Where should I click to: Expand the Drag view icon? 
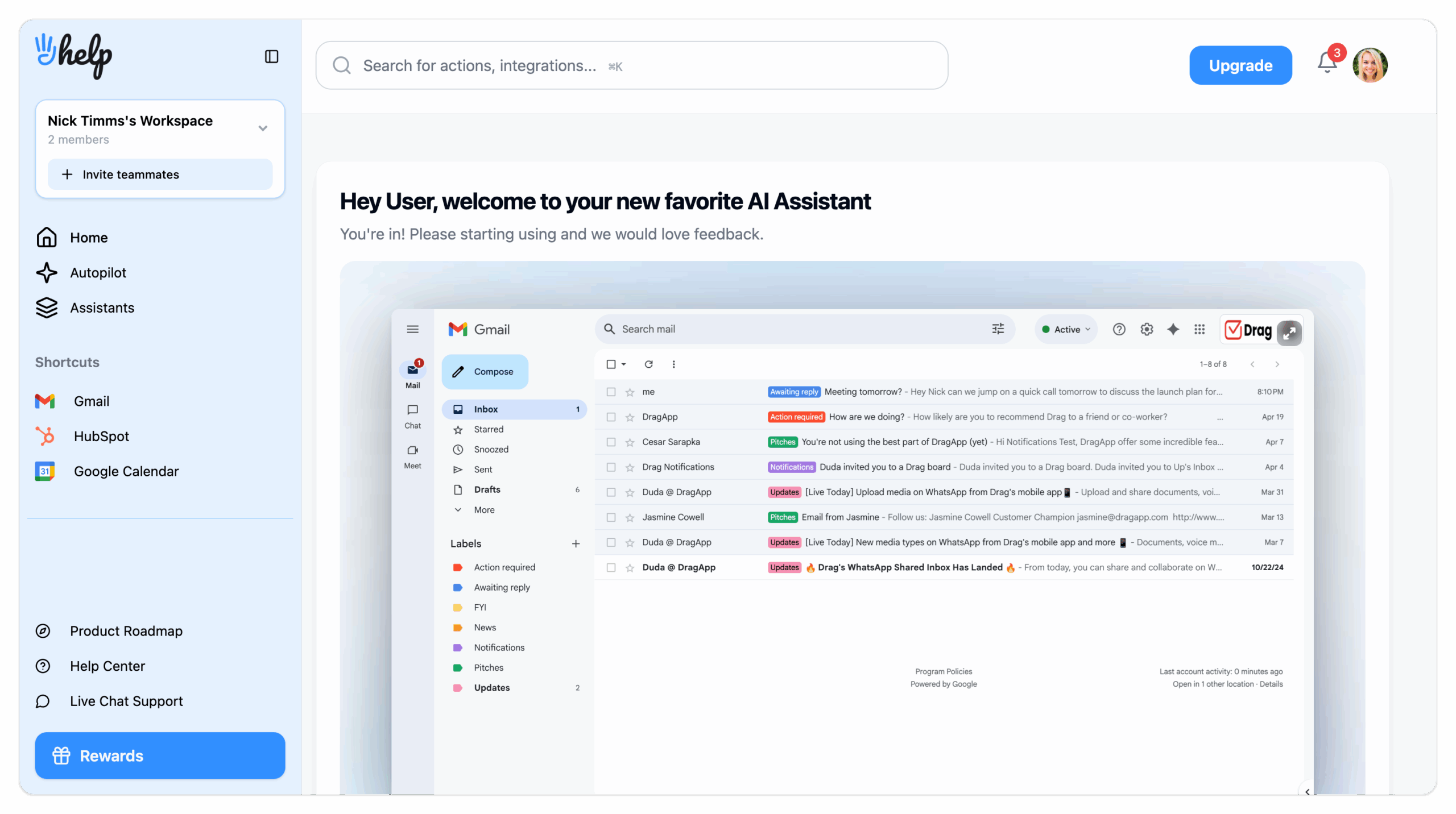click(x=1289, y=333)
